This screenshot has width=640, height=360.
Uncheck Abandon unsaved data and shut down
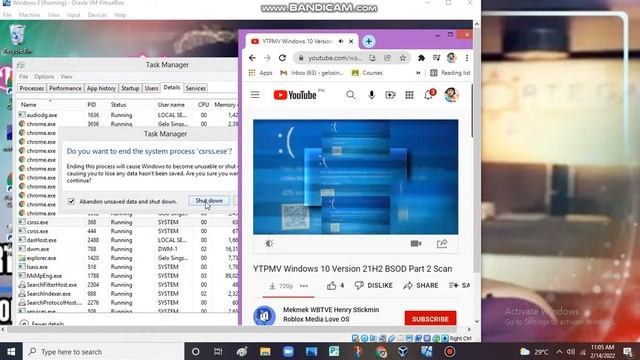pyautogui.click(x=71, y=201)
